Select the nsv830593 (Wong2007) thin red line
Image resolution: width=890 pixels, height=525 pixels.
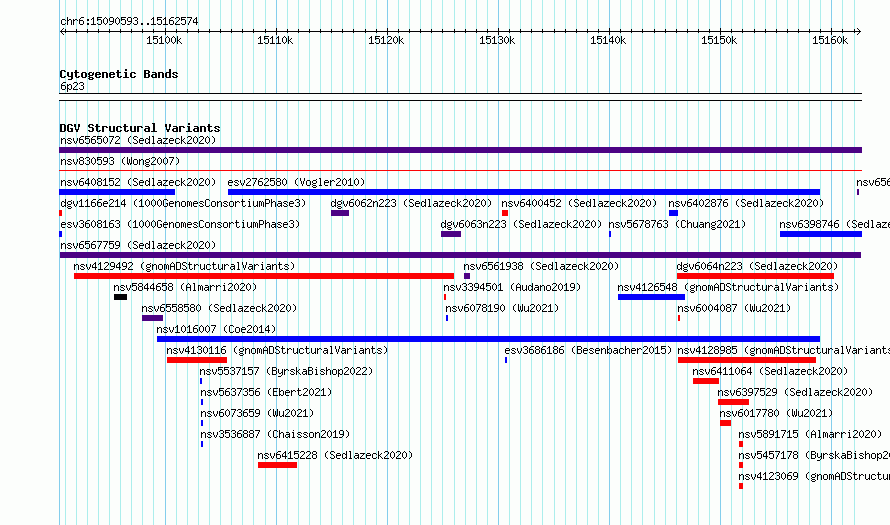460,170
